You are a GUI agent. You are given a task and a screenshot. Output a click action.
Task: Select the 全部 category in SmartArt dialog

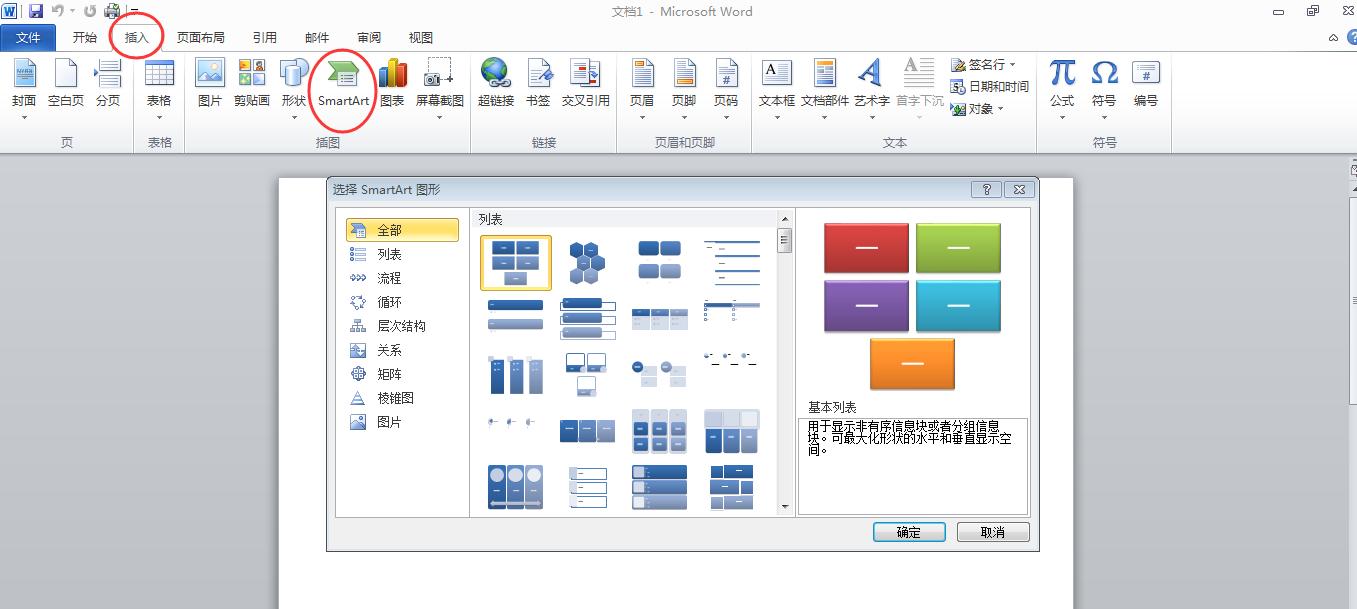(x=402, y=230)
